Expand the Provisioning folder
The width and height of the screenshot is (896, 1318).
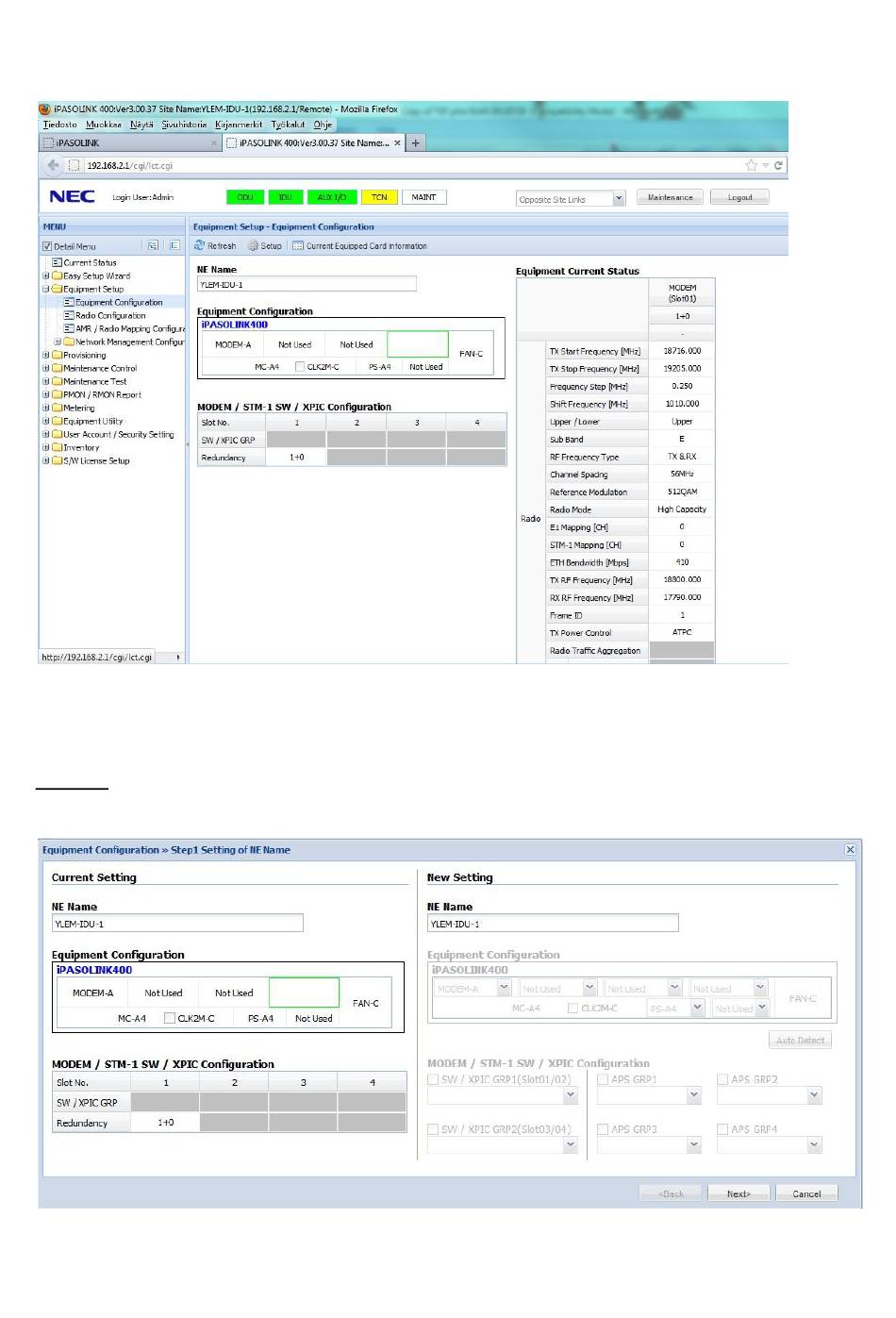coord(45,355)
